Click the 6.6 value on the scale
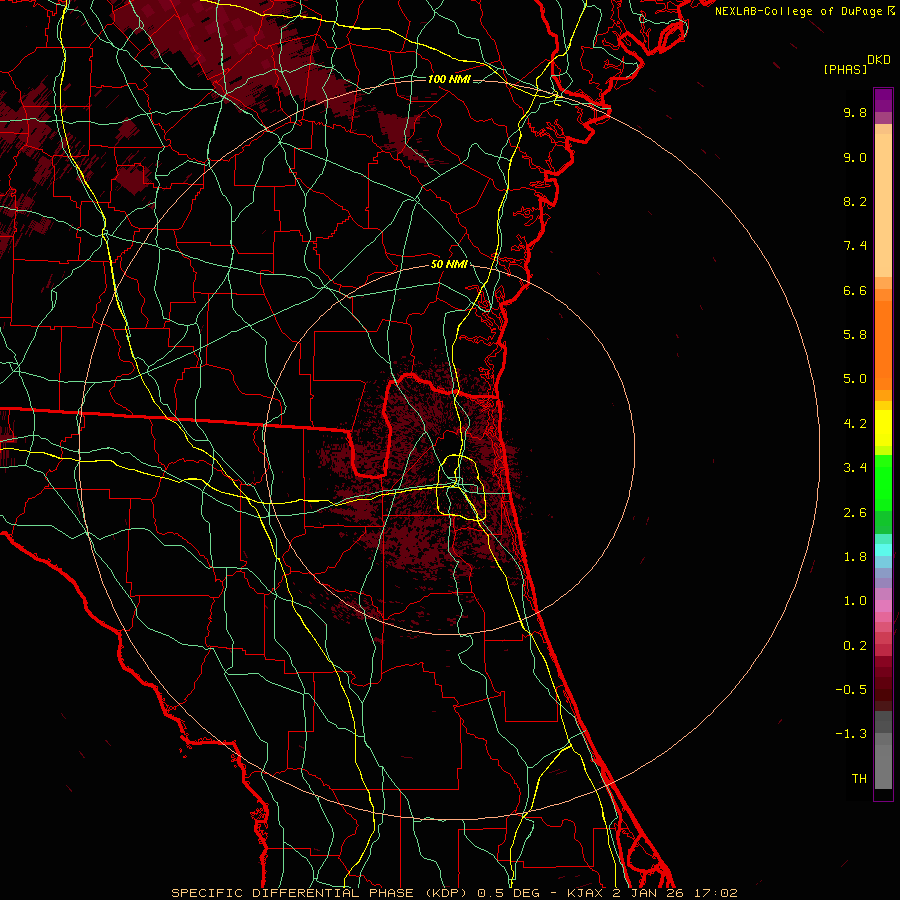Viewport: 900px width, 900px height. click(855, 290)
